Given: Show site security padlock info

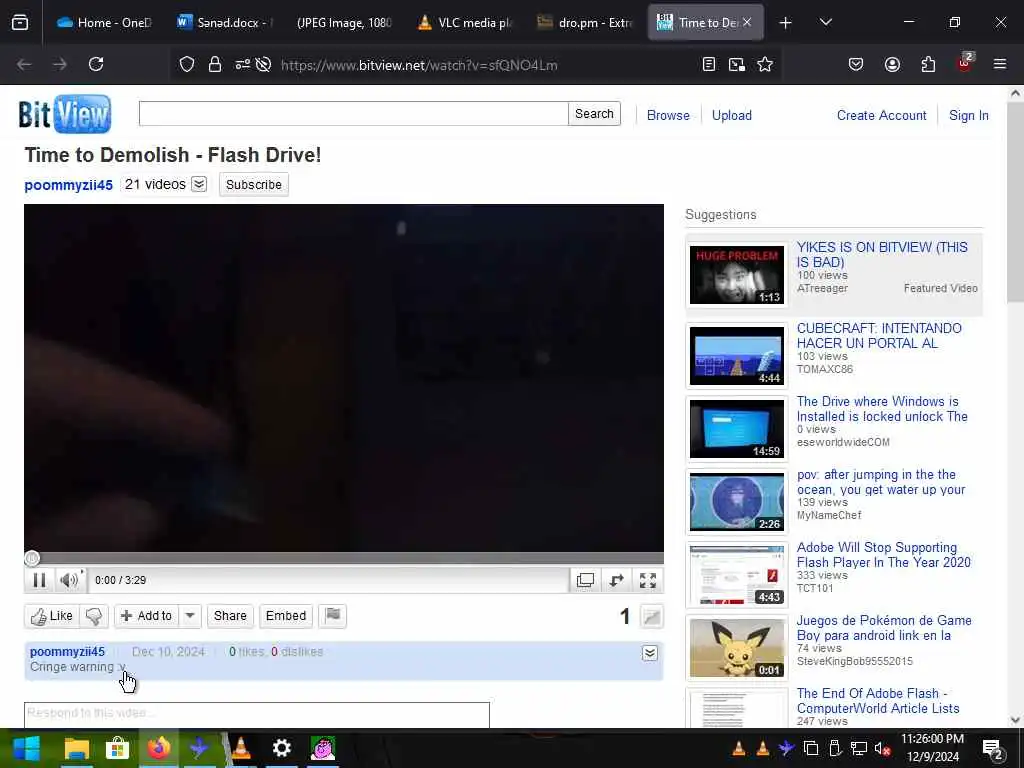Looking at the screenshot, I should click(x=215, y=65).
